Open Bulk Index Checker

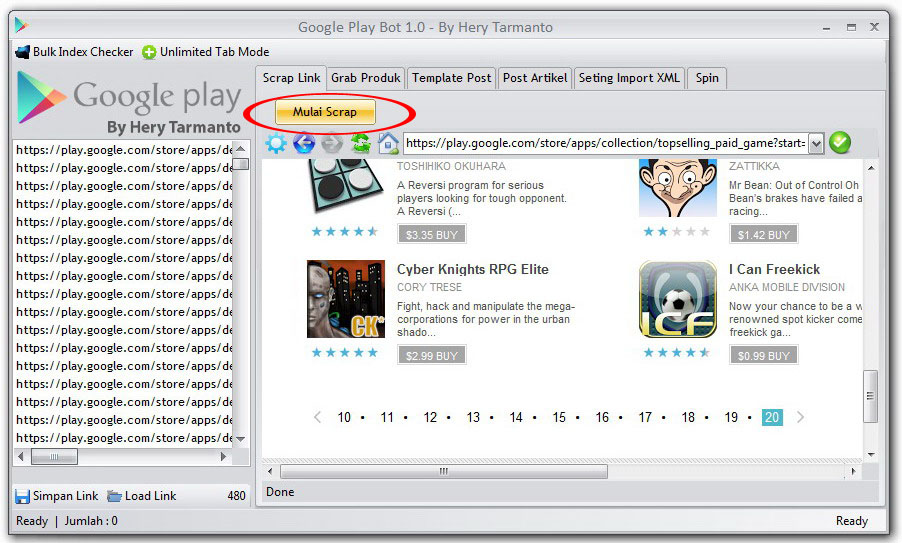[75, 52]
